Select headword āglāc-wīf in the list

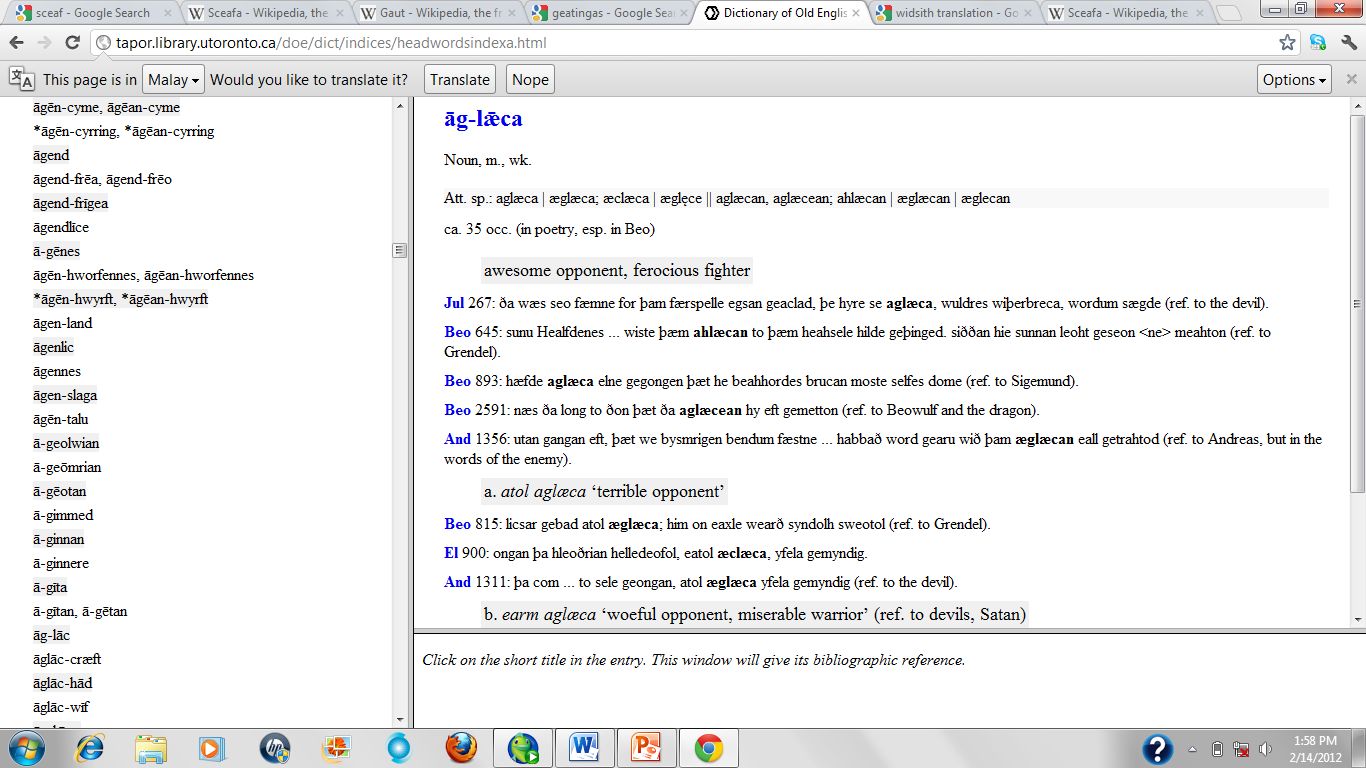click(x=60, y=707)
